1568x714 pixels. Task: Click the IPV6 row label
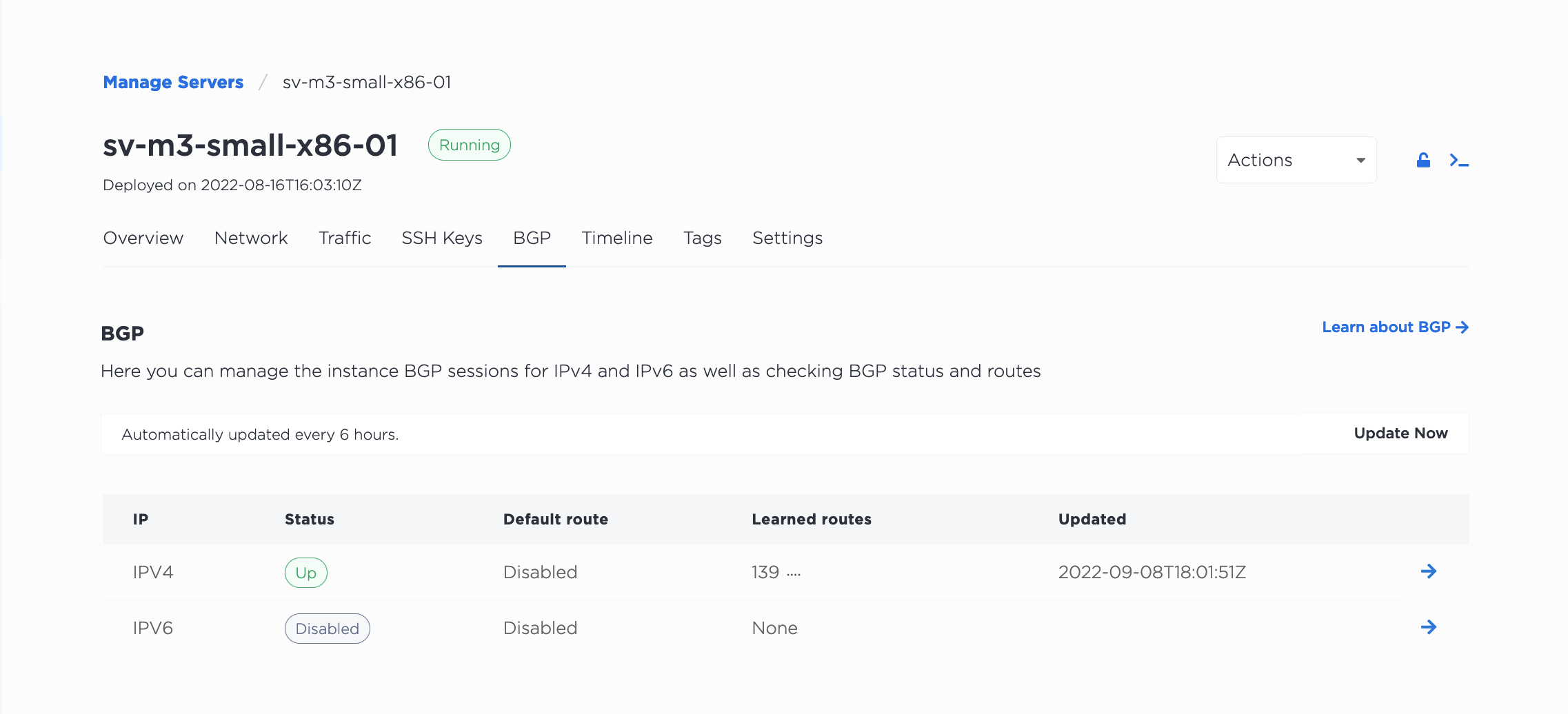(x=153, y=628)
